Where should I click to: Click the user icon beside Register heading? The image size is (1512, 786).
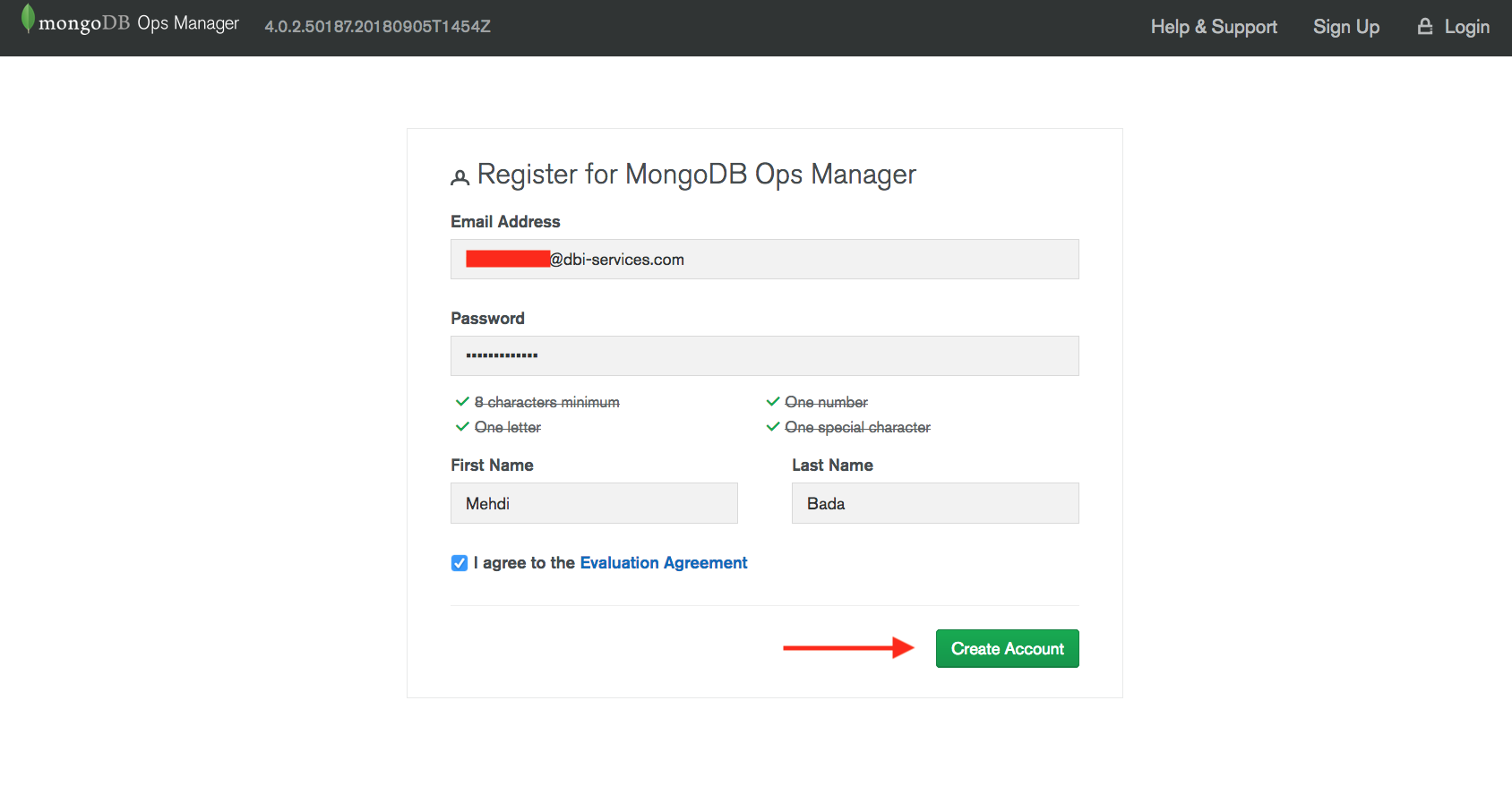tap(460, 177)
